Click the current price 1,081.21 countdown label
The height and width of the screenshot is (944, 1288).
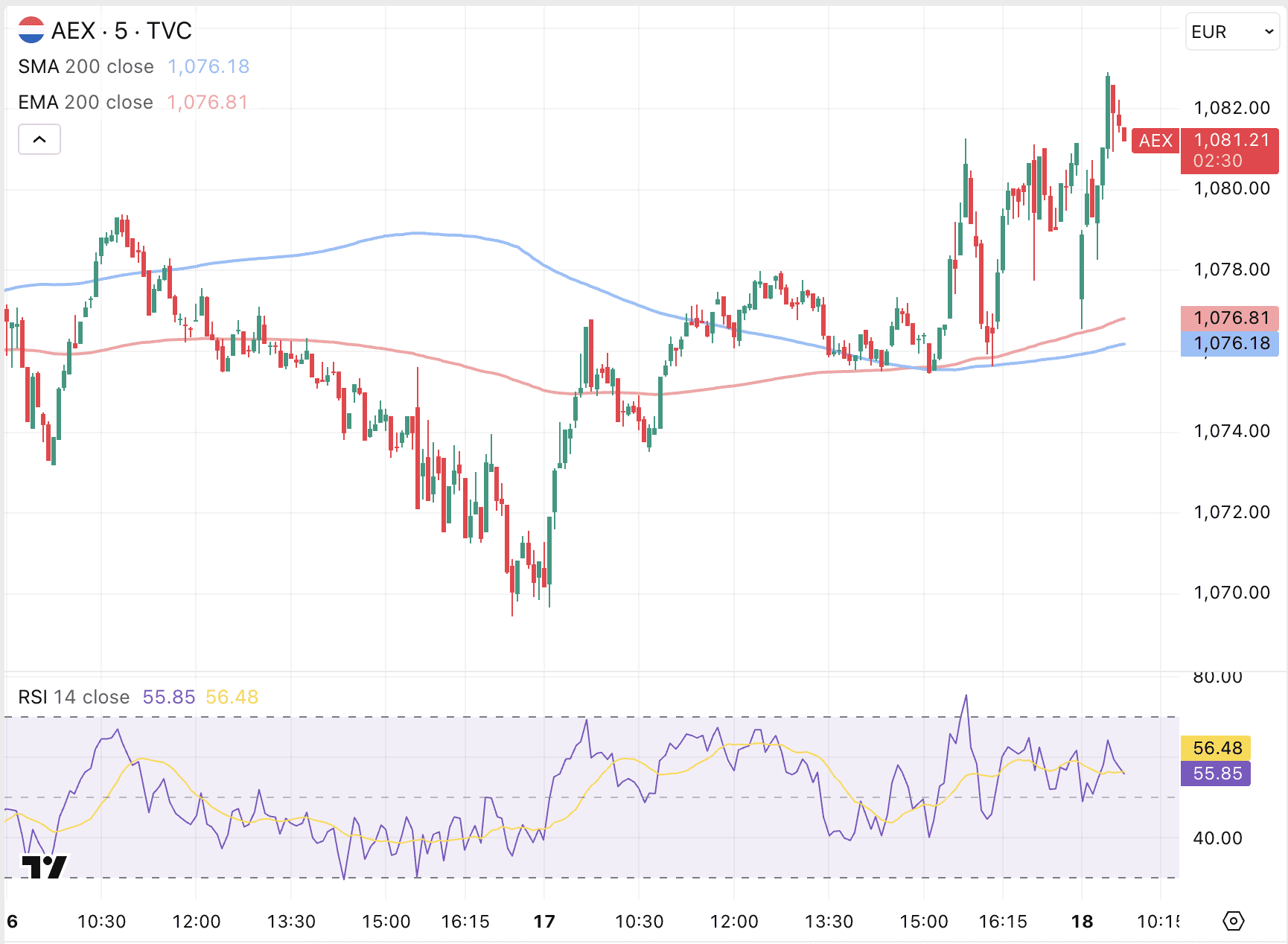1230,150
